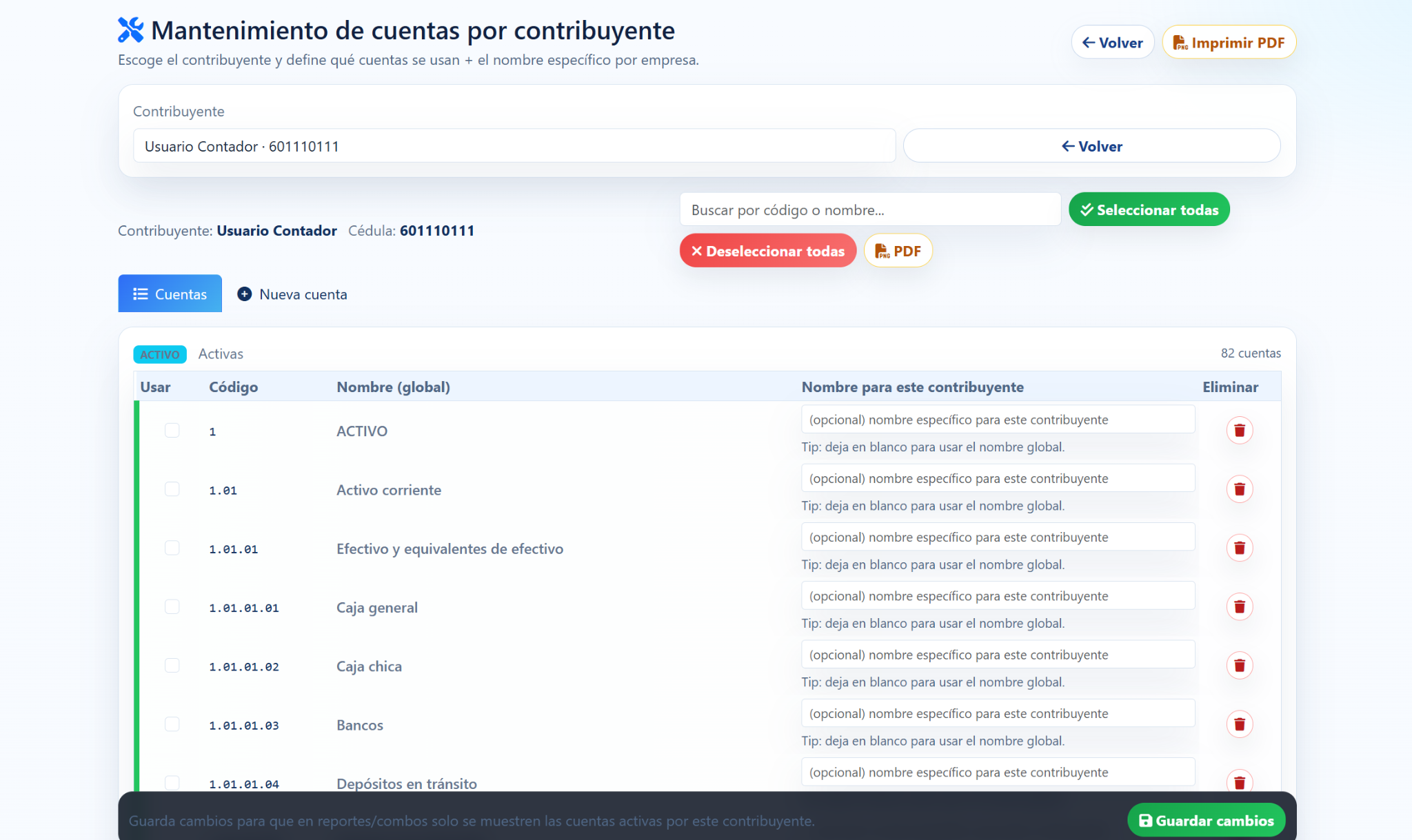Save with Guardar cambios button

click(x=1206, y=821)
